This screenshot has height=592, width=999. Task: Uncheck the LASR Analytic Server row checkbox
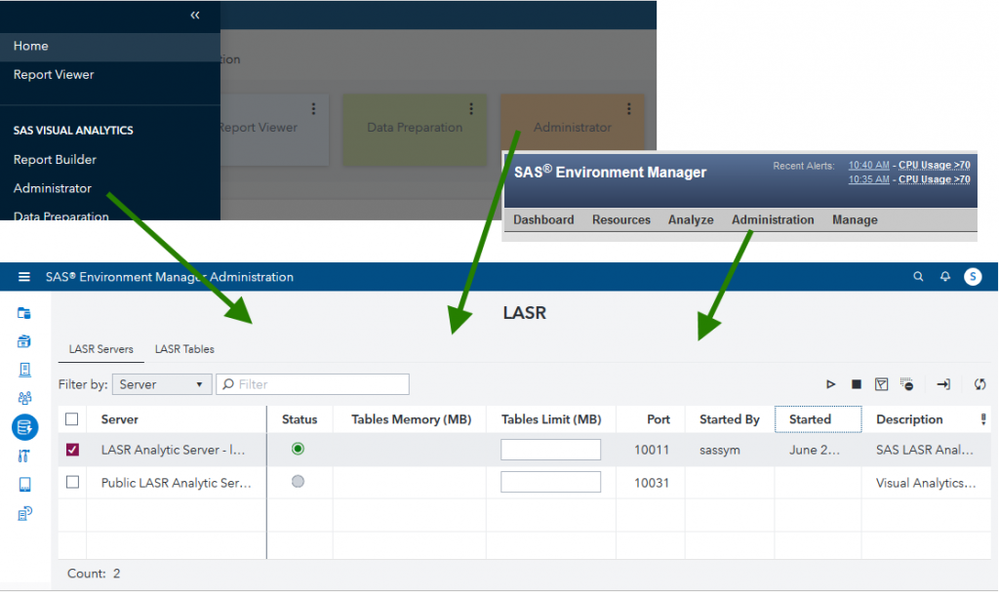pos(73,449)
